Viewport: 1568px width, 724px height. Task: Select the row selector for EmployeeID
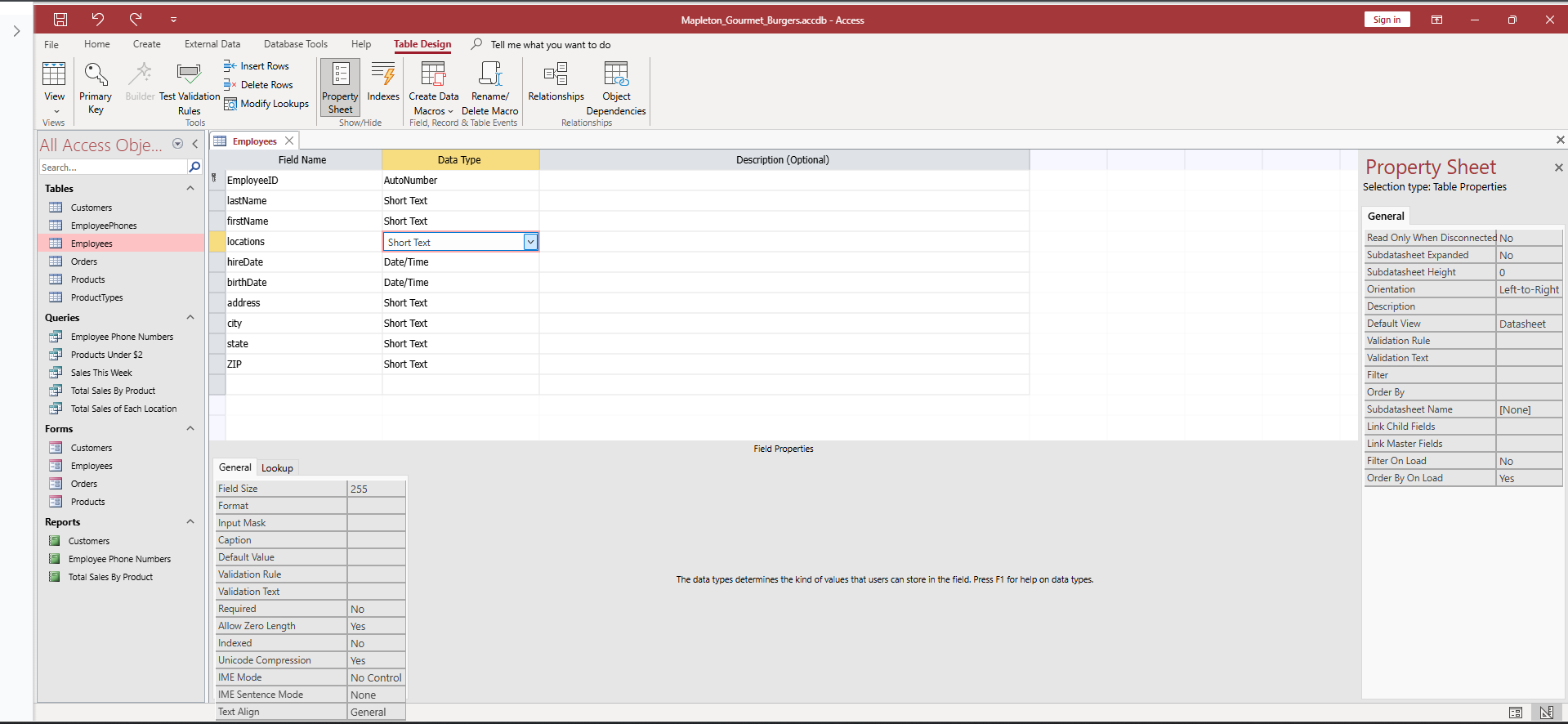pos(217,180)
